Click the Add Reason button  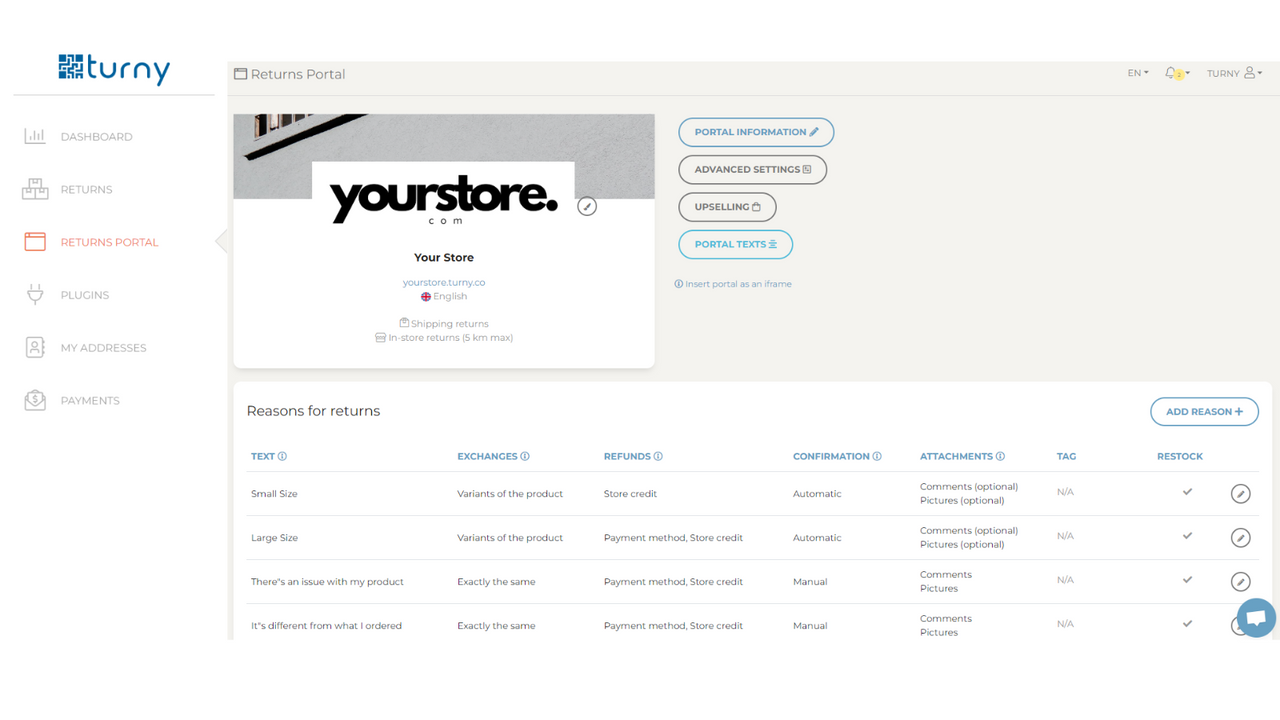pyautogui.click(x=1204, y=411)
